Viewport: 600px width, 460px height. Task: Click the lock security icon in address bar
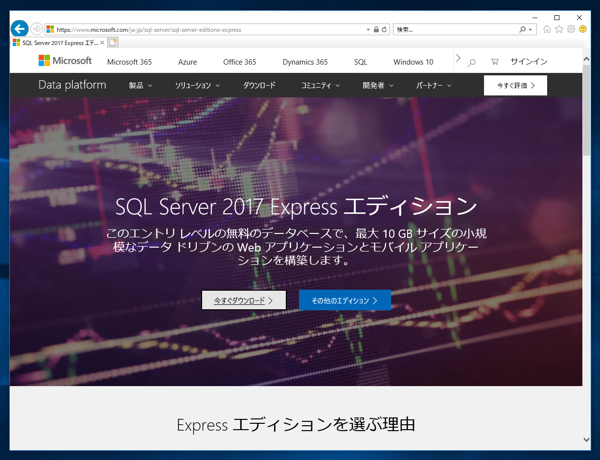[376, 29]
